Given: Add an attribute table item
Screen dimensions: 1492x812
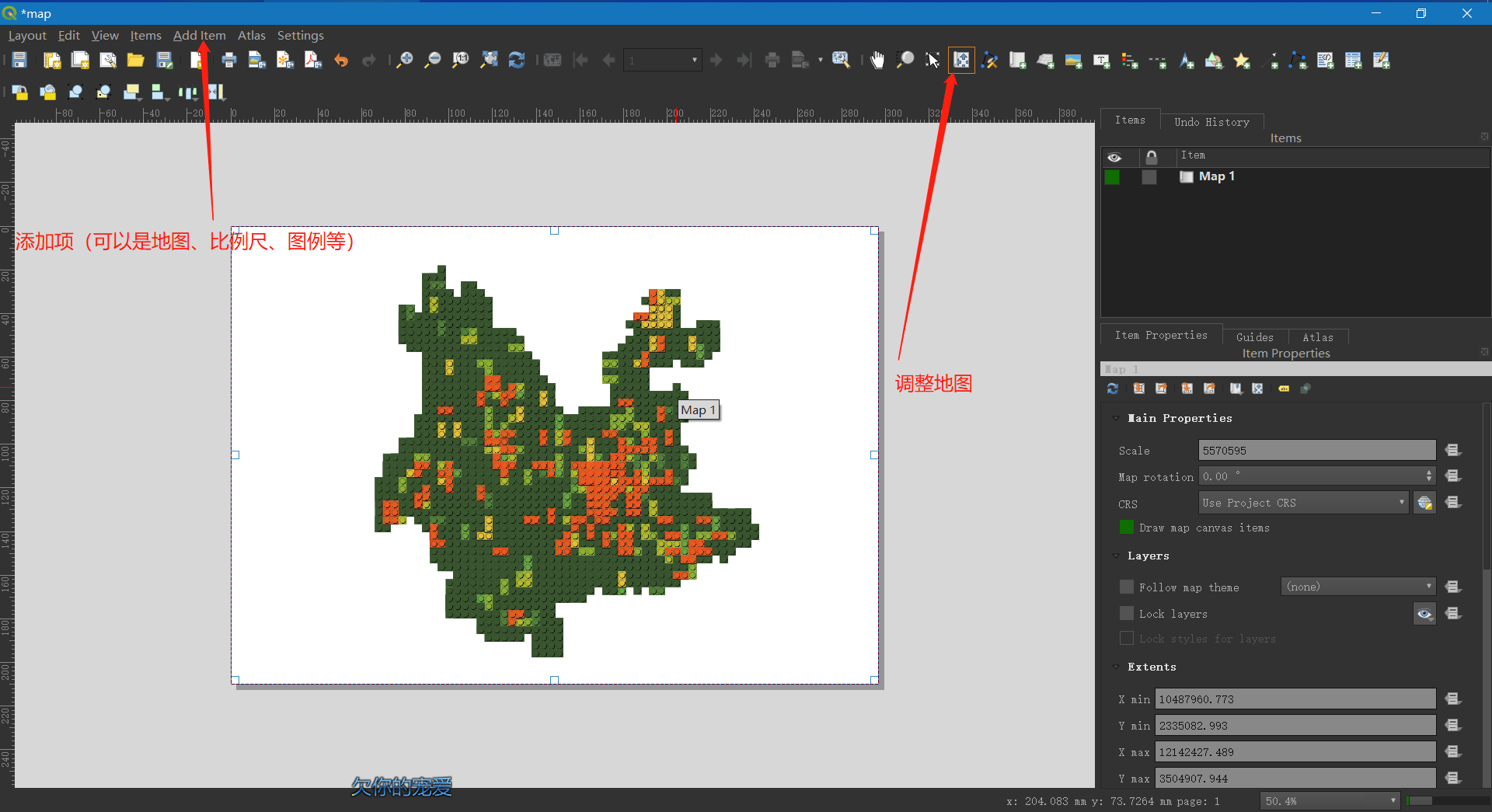Looking at the screenshot, I should (1353, 60).
